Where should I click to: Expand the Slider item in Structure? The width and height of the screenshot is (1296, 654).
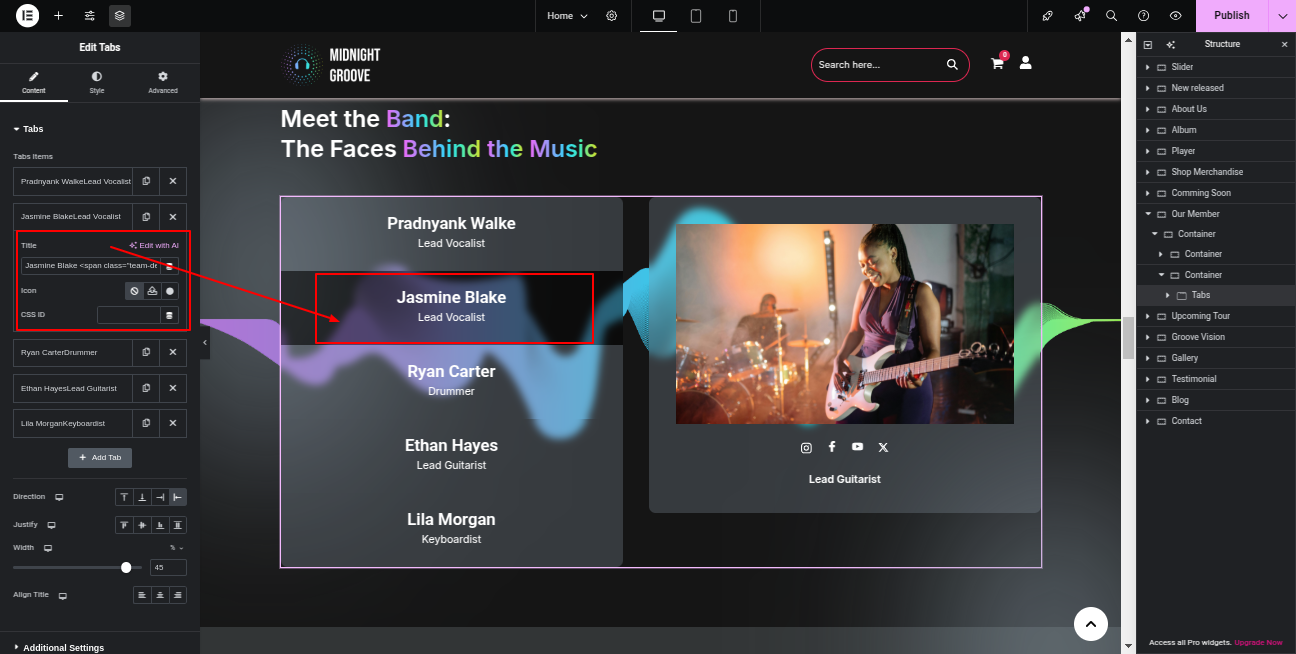click(x=1148, y=67)
